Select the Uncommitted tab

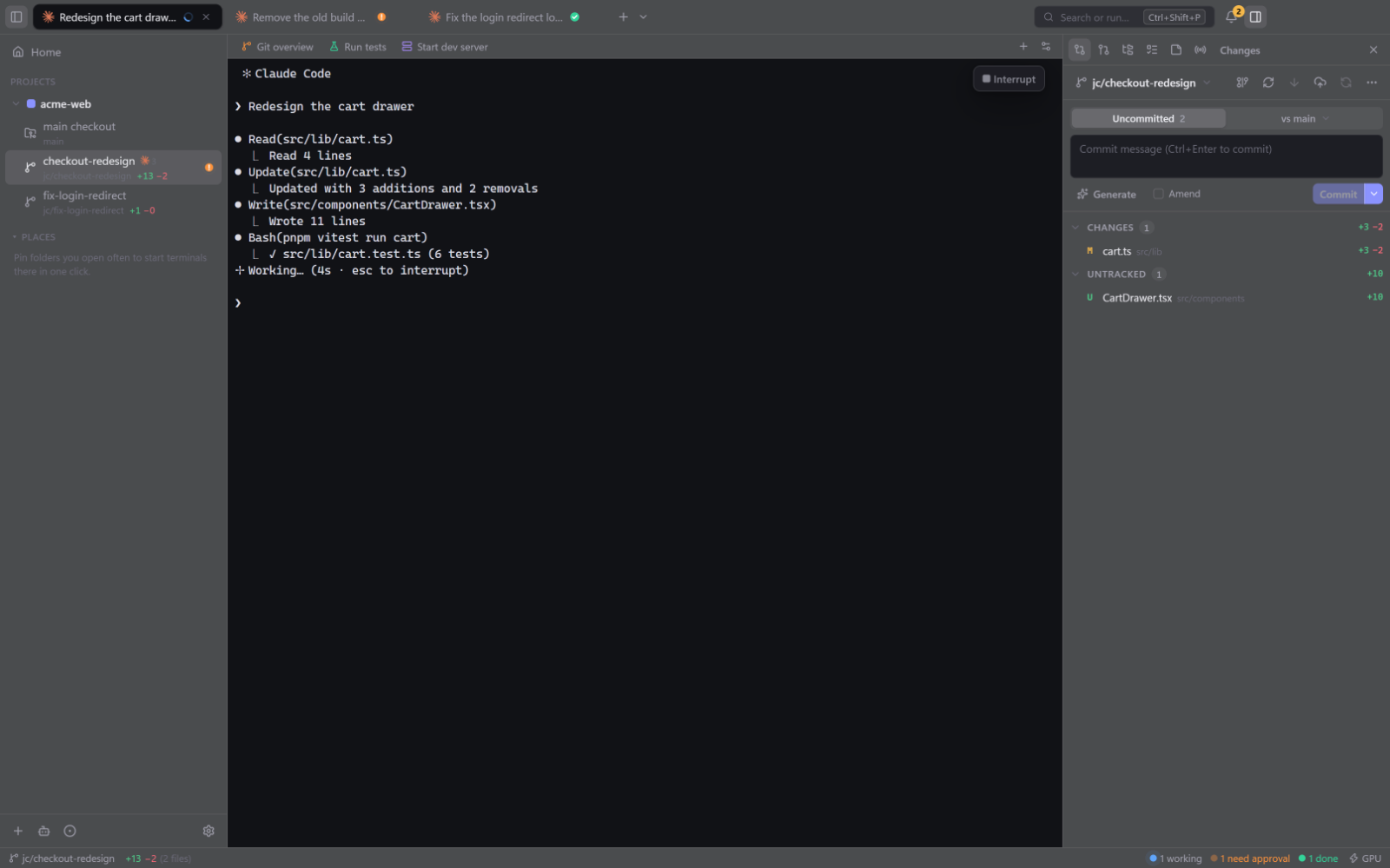pos(1148,118)
